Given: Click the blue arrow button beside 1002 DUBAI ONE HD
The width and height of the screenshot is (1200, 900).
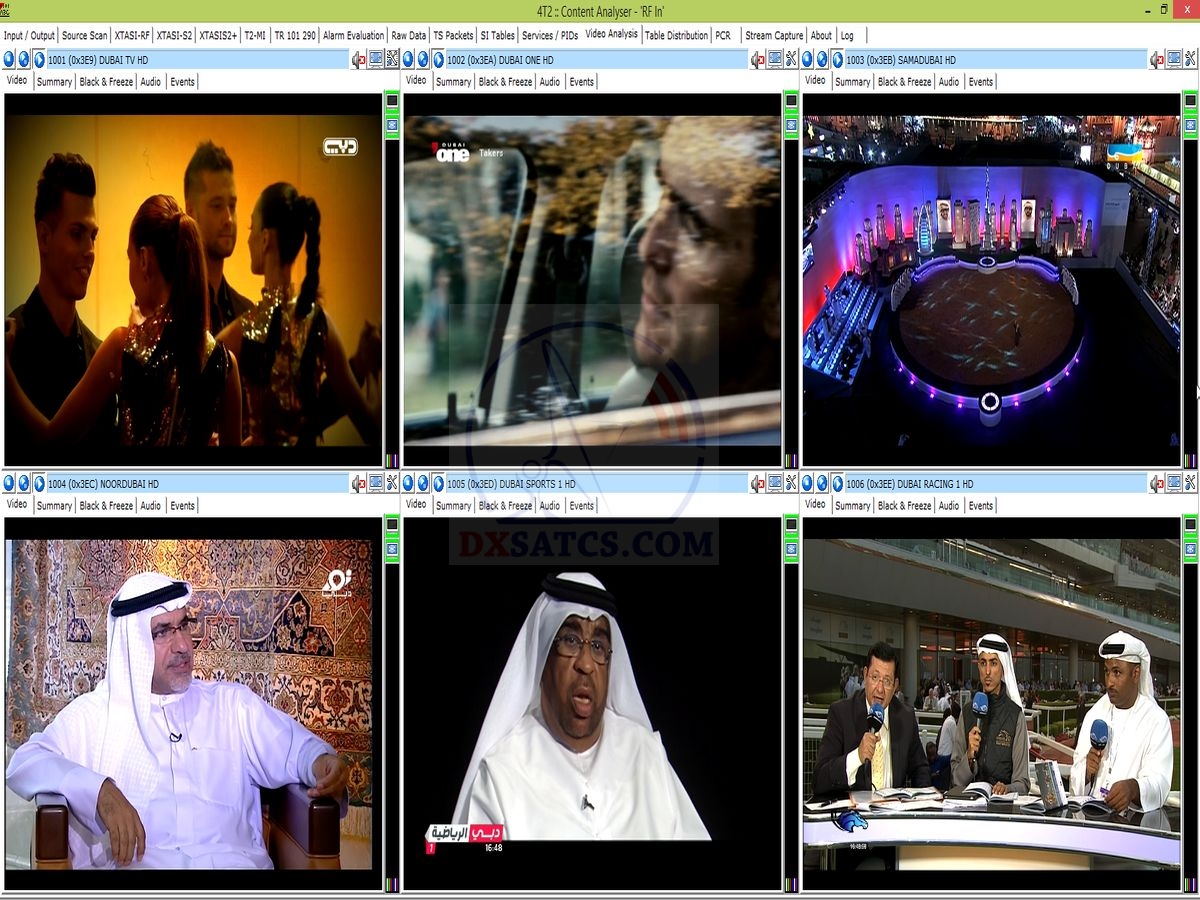Looking at the screenshot, I should pos(439,60).
